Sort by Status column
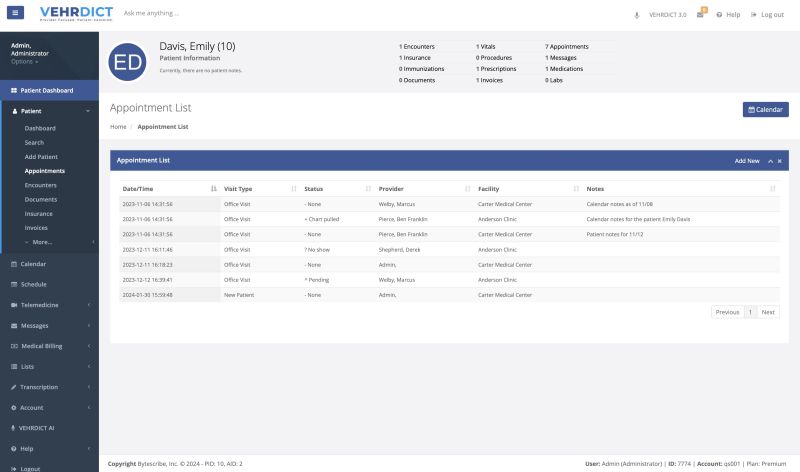This screenshot has height=472, width=800. (x=338, y=189)
